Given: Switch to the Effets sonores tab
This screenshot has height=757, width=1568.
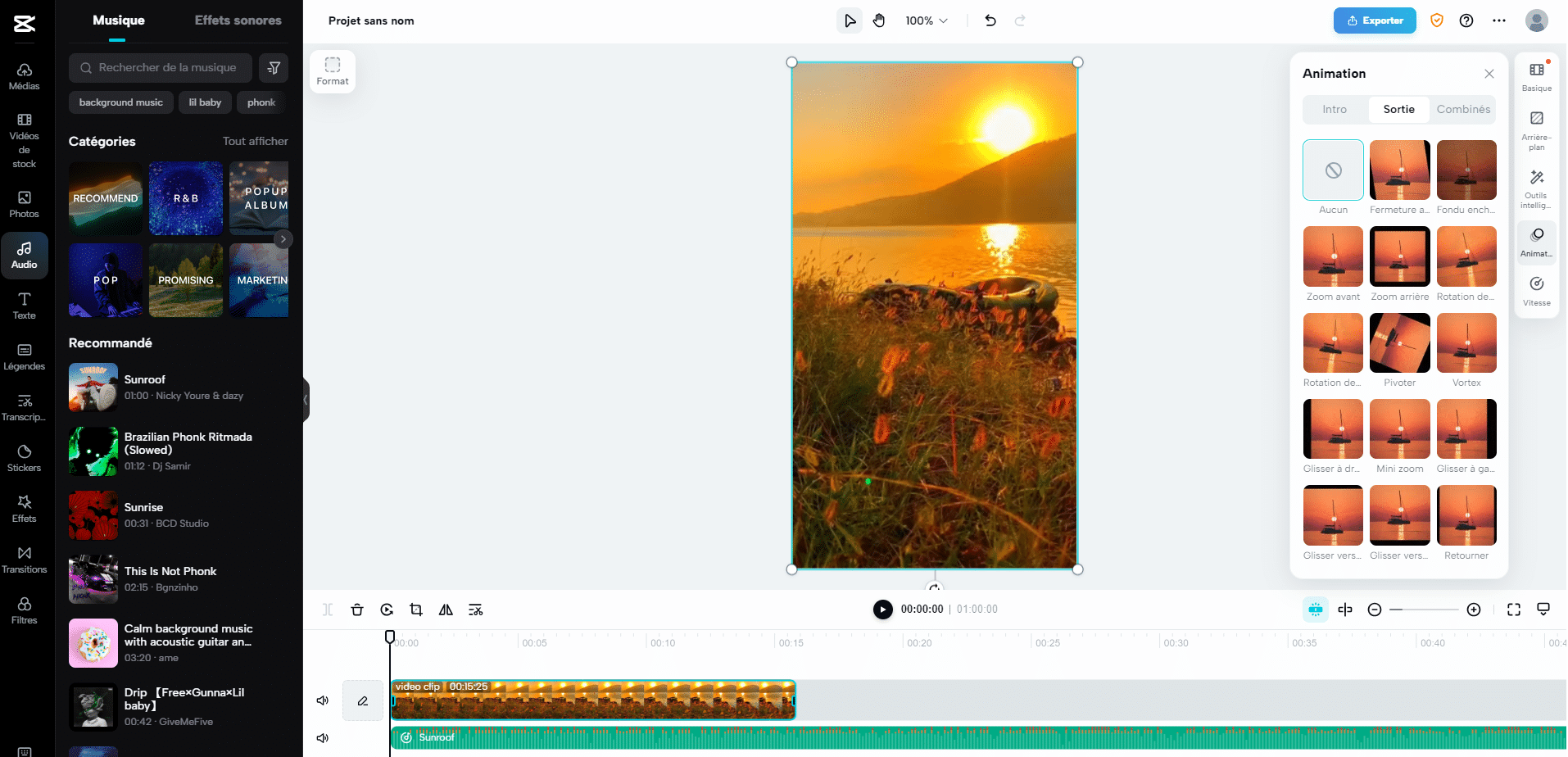Looking at the screenshot, I should coord(238,20).
